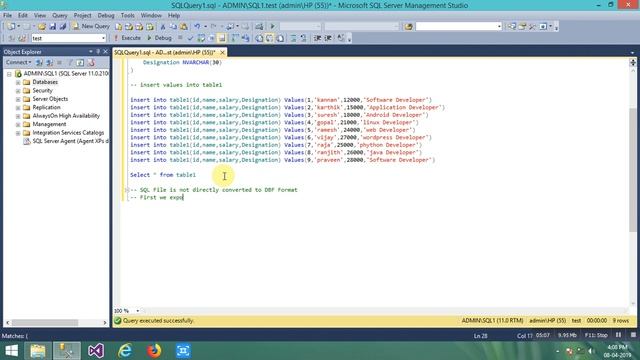Click the Save icon in toolbar
Screen dimensions: 640x360
pos(53,27)
